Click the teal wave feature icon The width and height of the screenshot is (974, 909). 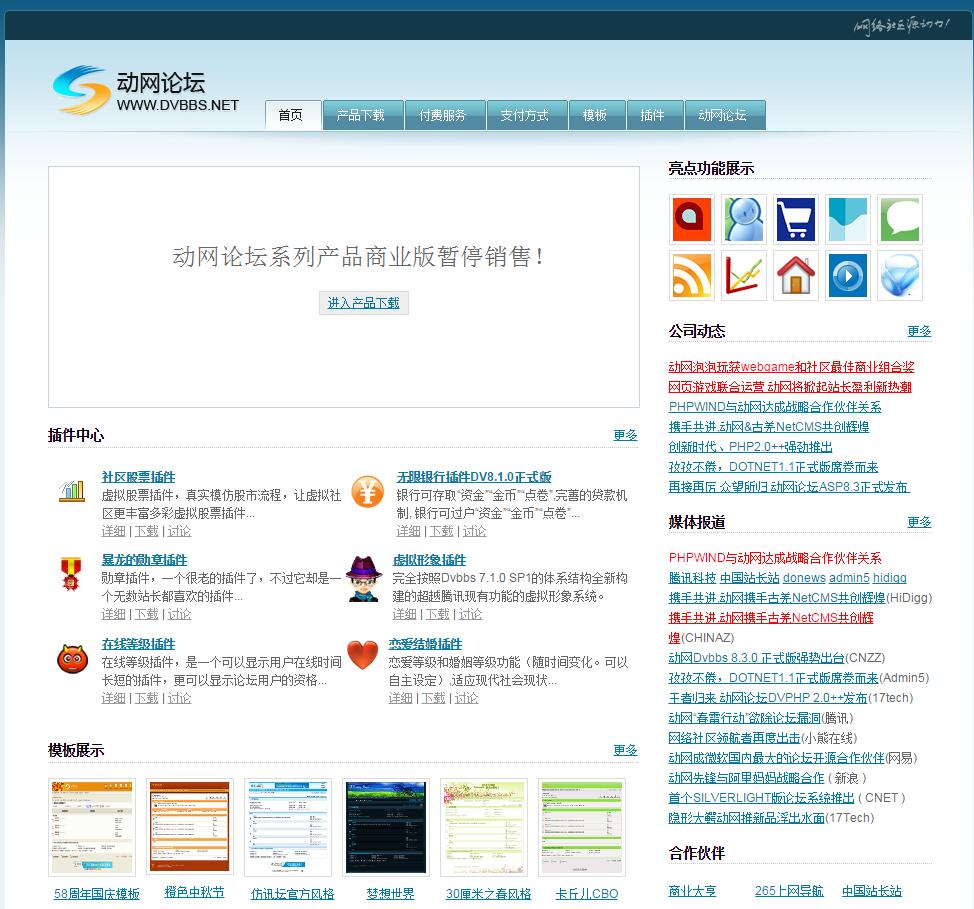tap(848, 219)
